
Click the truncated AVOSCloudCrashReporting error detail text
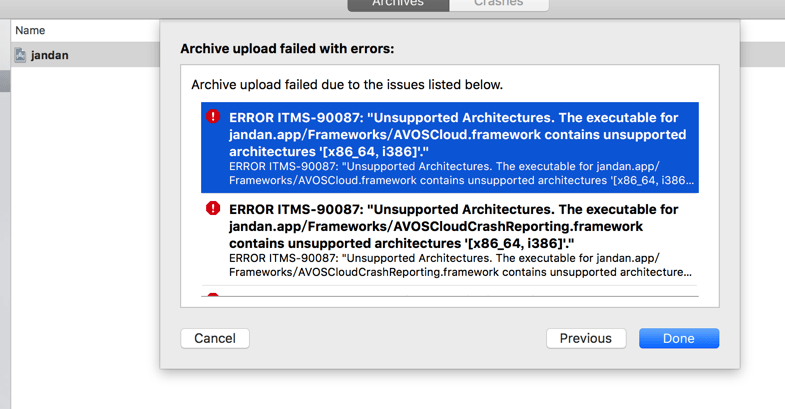[x=461, y=265]
